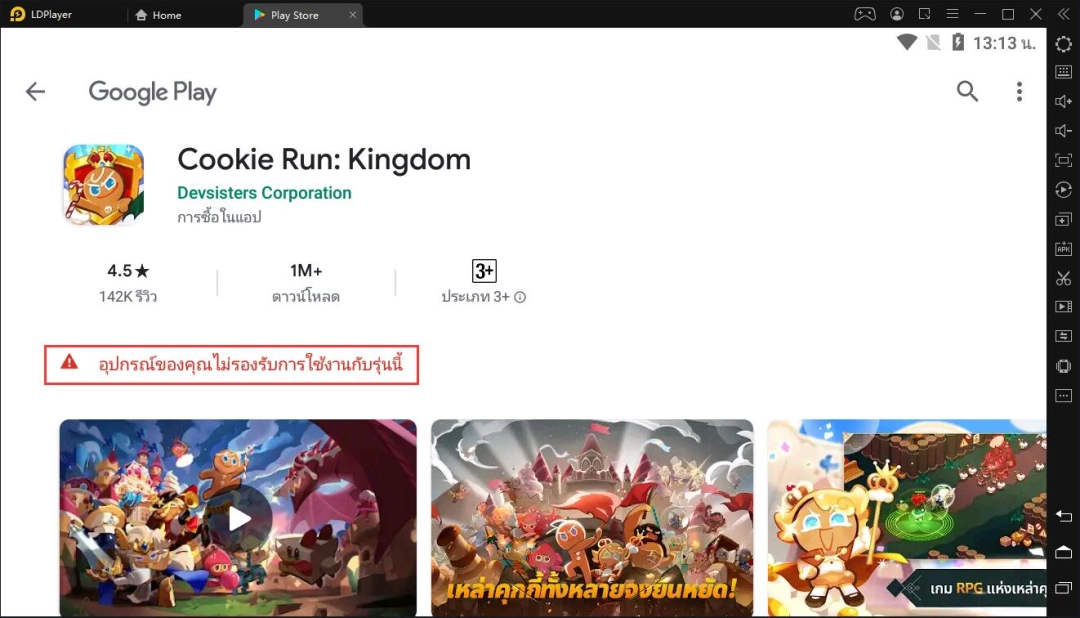Take a screenshot with the scissors icon
Viewport: 1080px width, 618px height.
[1063, 277]
